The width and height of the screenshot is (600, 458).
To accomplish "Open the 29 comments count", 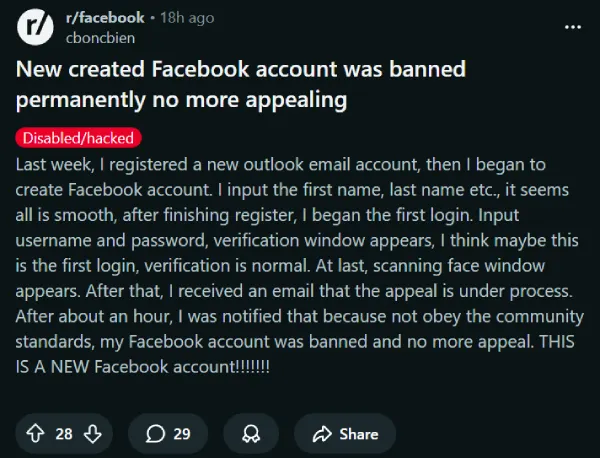I will click(x=182, y=433).
